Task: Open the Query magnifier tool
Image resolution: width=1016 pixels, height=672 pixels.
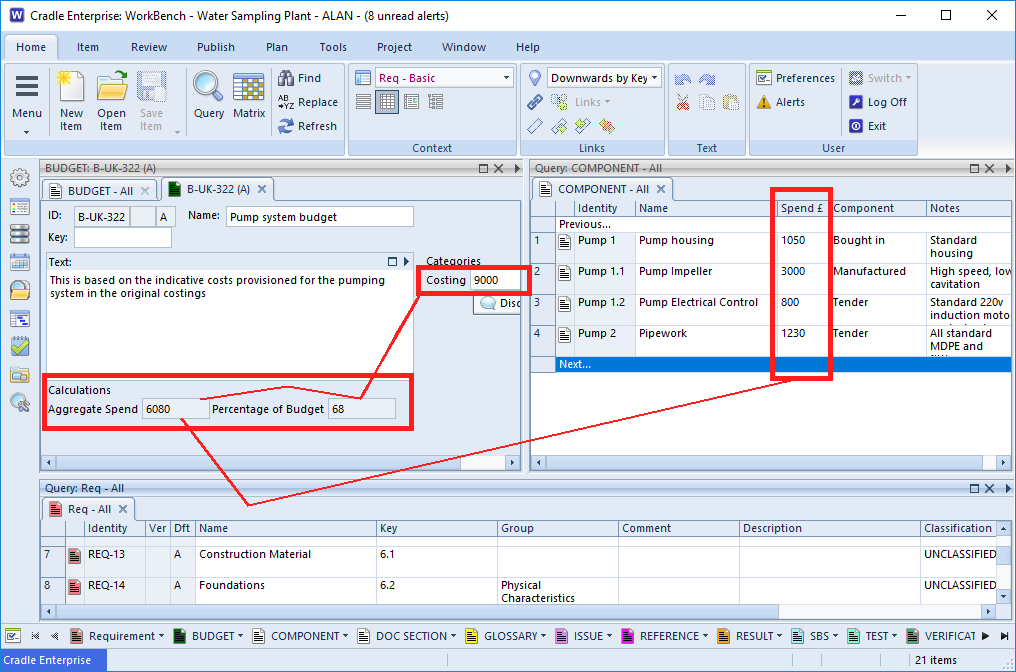Action: [x=208, y=88]
